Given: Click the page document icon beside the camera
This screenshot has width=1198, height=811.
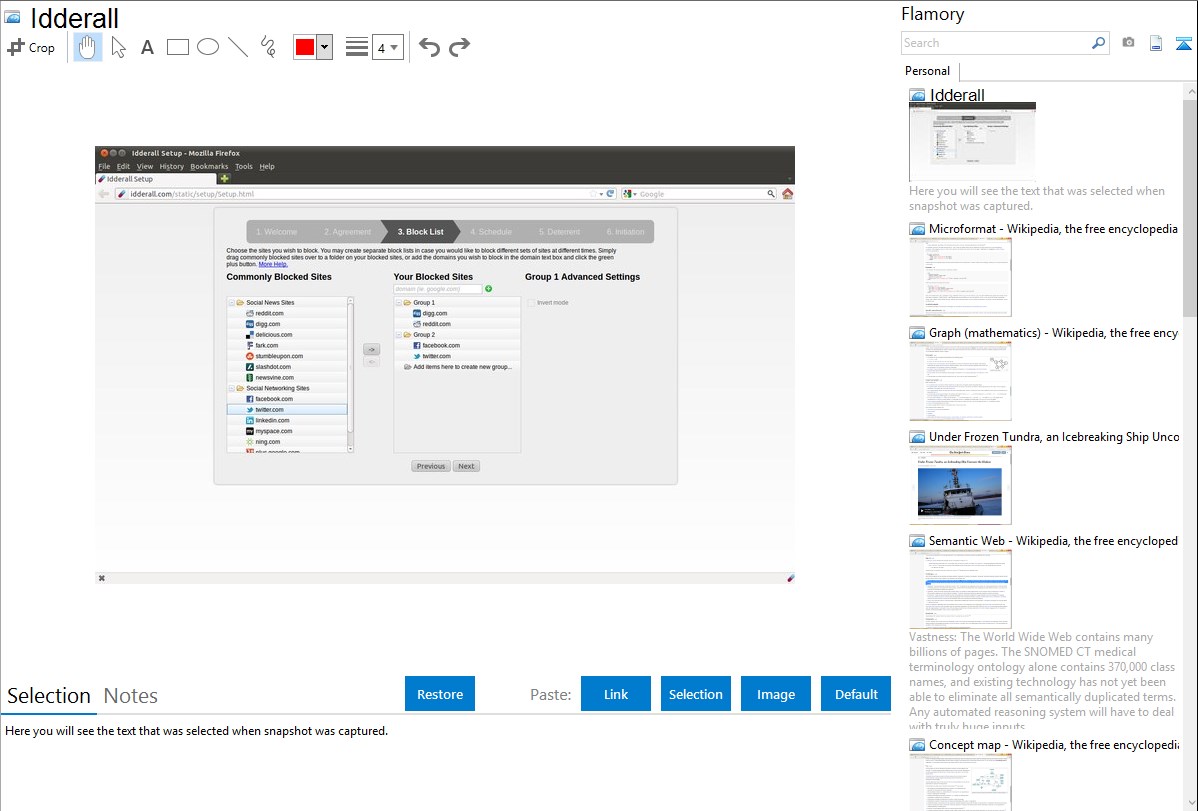Looking at the screenshot, I should (1156, 43).
